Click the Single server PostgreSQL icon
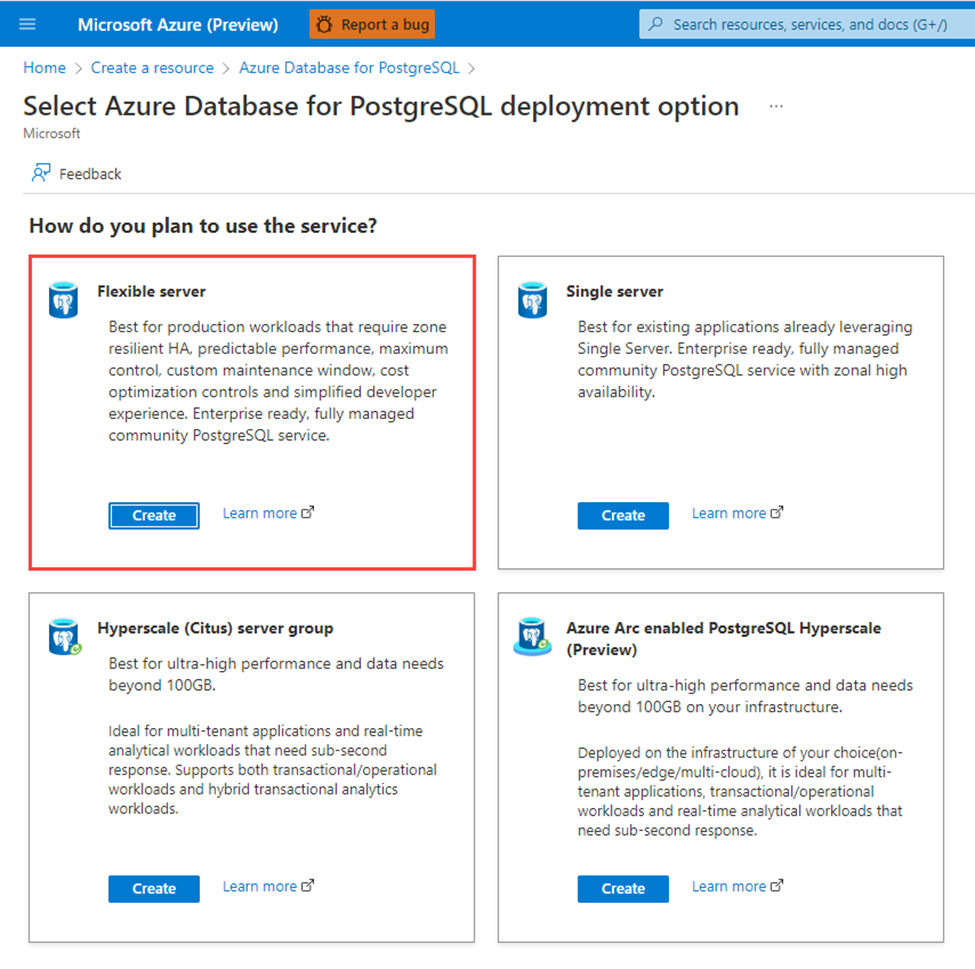The width and height of the screenshot is (975, 969). pos(532,299)
